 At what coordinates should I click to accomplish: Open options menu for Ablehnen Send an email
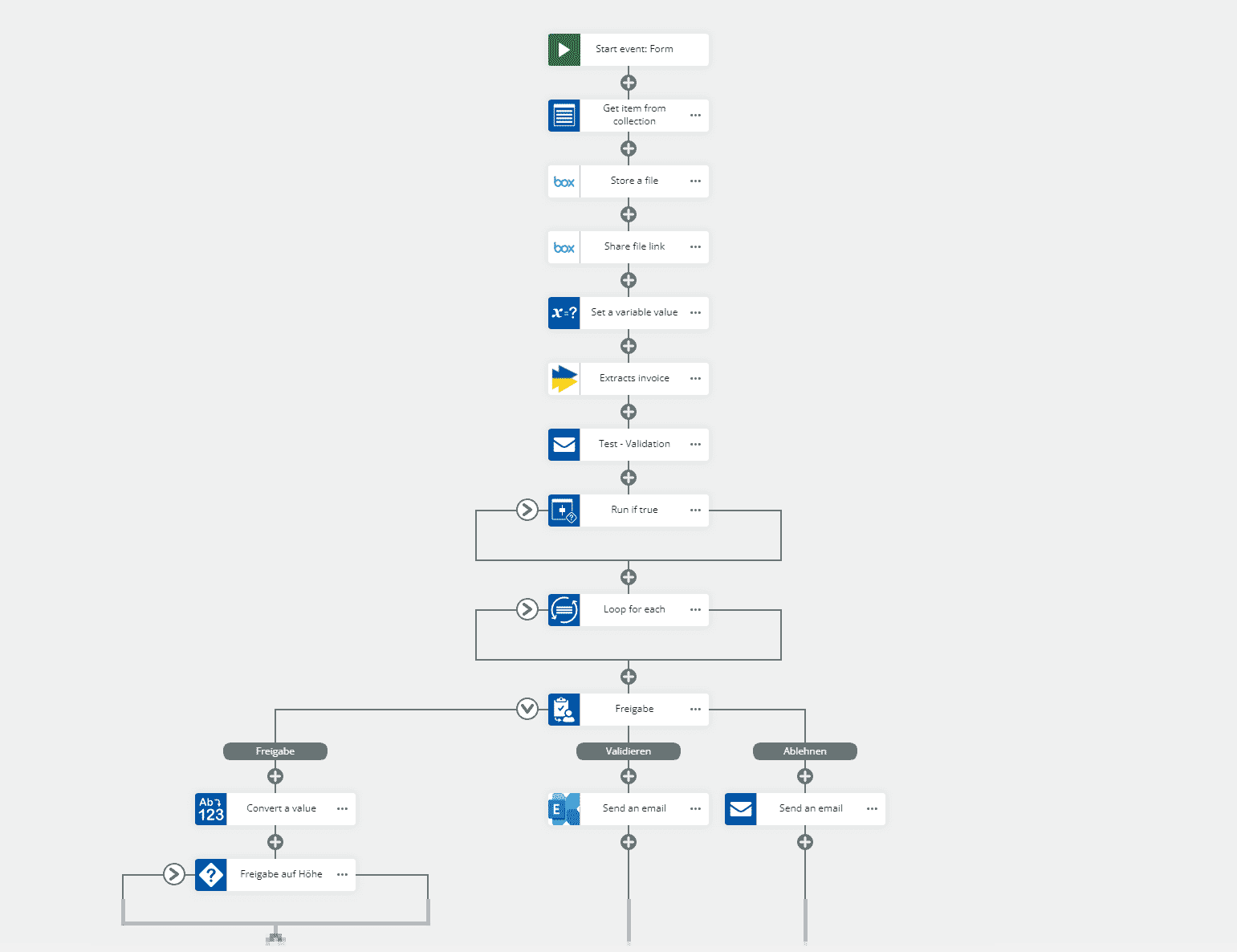872,809
